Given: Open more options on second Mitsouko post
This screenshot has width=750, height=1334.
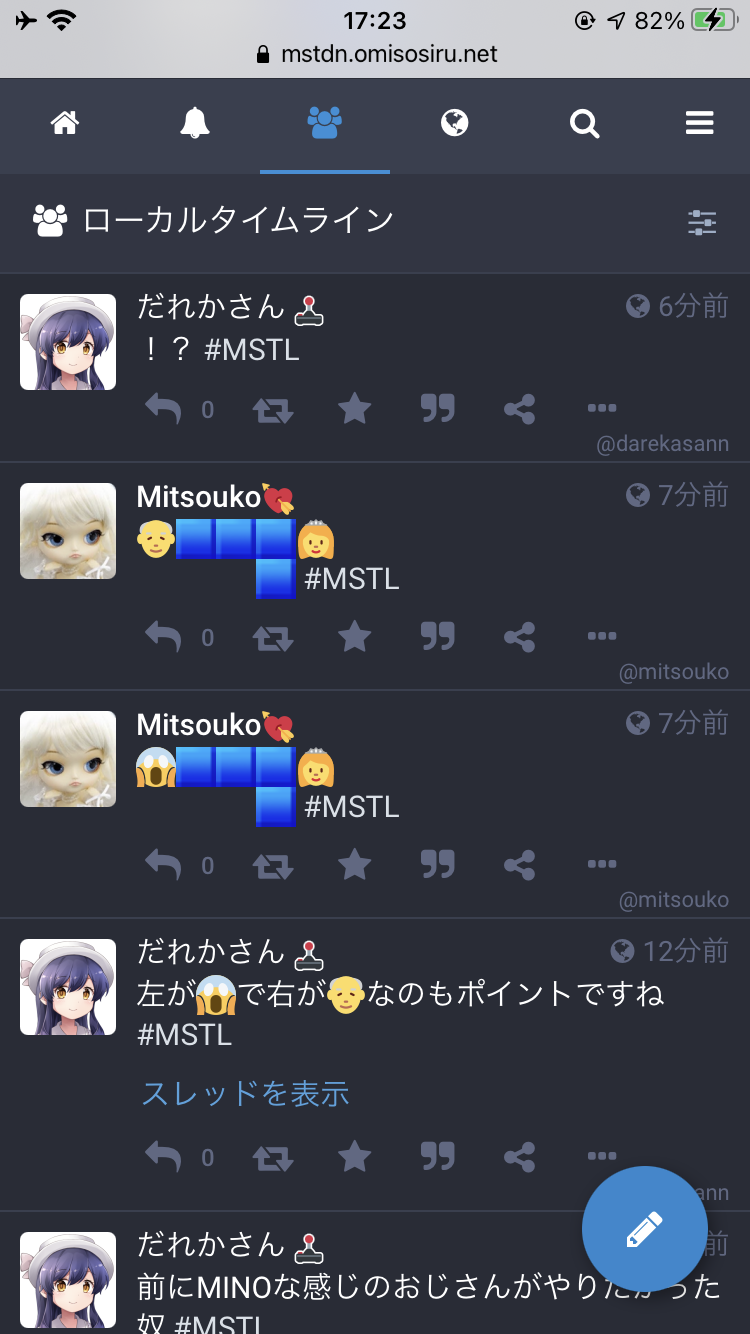Looking at the screenshot, I should pyautogui.click(x=602, y=864).
